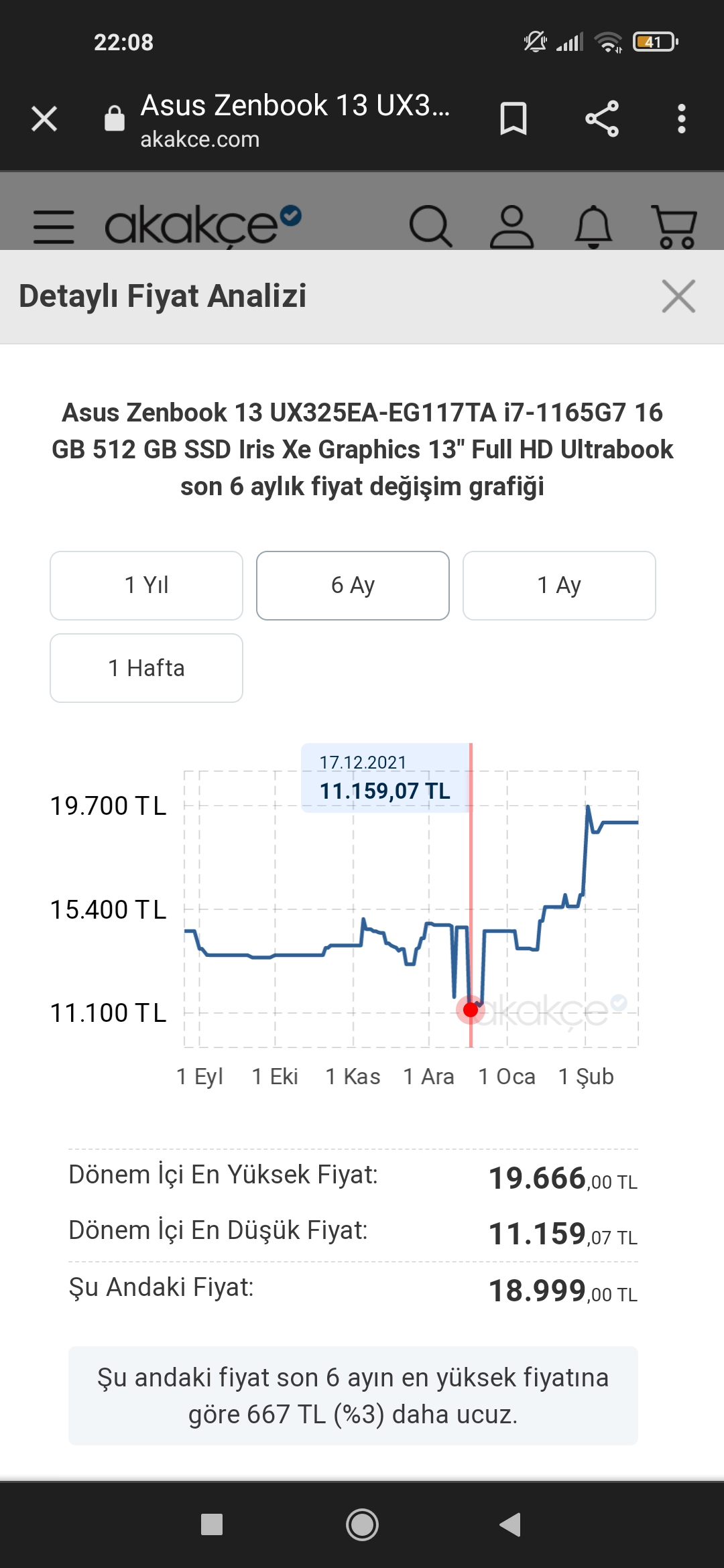The height and width of the screenshot is (1568, 724).
Task: Switch chart to 1 Ay
Action: point(559,586)
